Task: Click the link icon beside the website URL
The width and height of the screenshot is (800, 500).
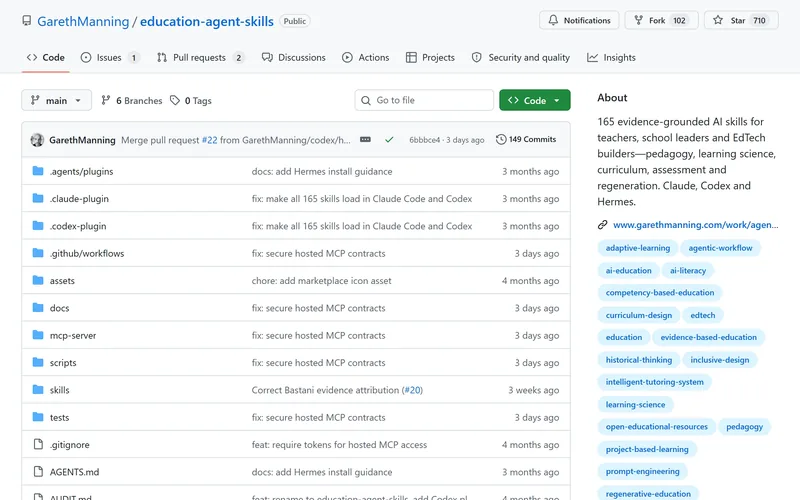Action: coord(603,224)
